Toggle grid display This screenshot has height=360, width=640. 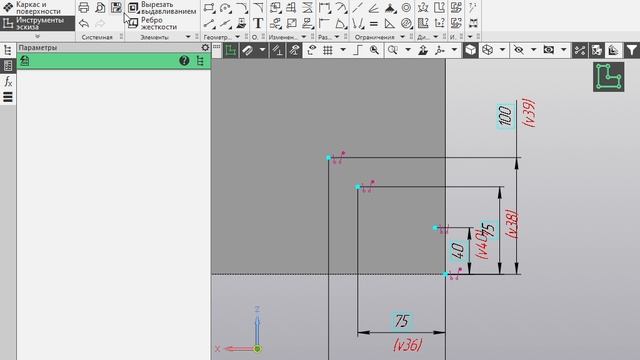(x=327, y=50)
